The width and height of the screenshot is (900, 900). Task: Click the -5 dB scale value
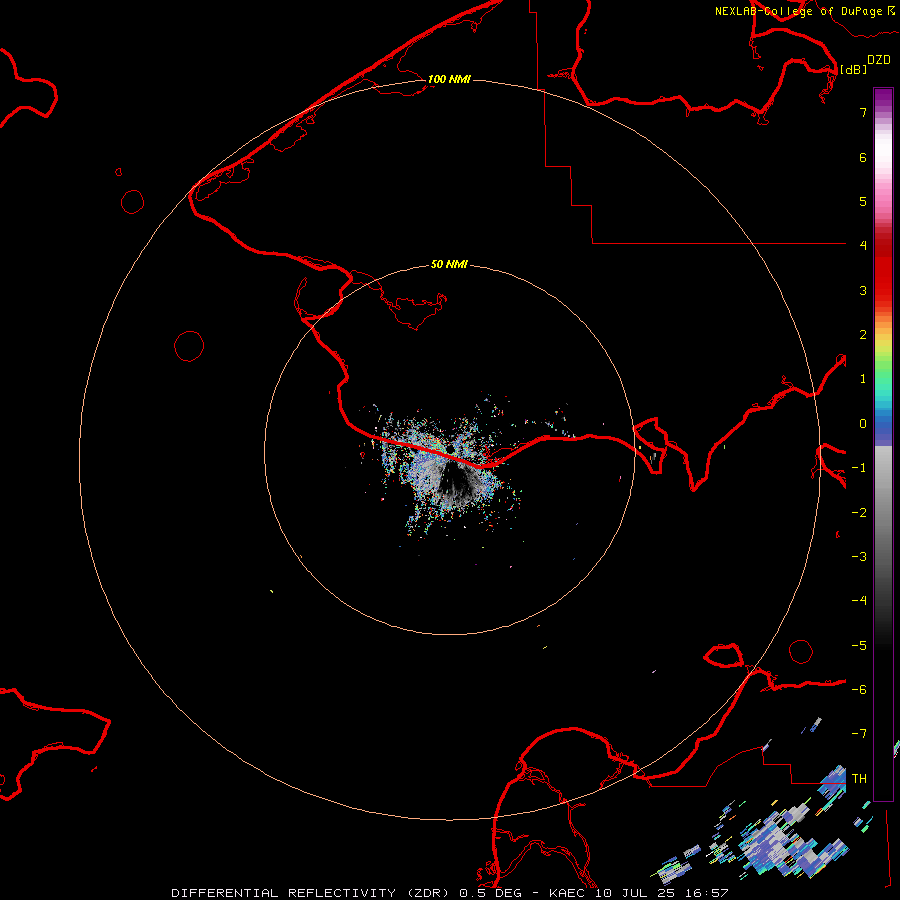click(x=859, y=646)
